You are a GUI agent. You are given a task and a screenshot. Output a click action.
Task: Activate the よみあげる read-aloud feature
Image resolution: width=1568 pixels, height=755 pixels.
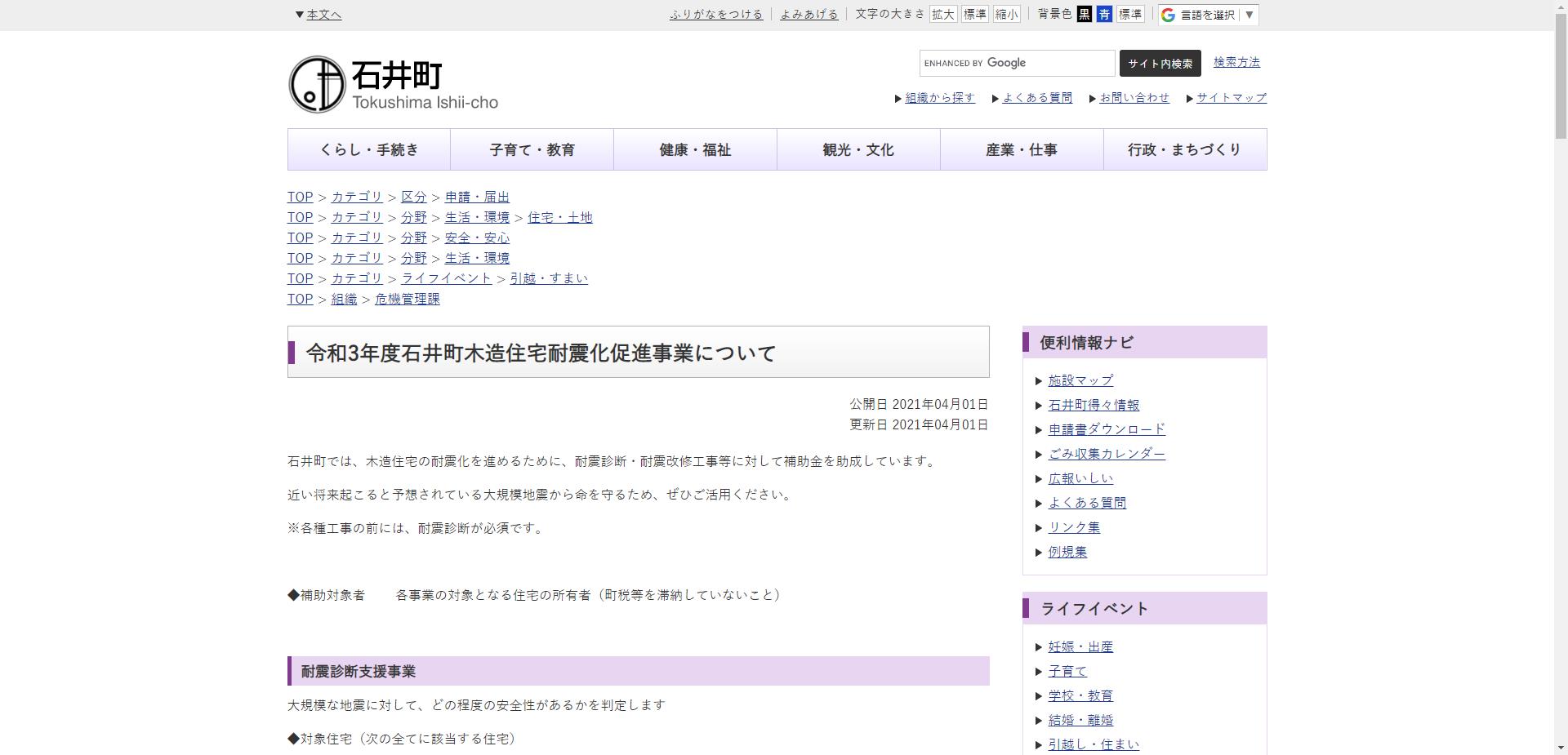click(808, 14)
